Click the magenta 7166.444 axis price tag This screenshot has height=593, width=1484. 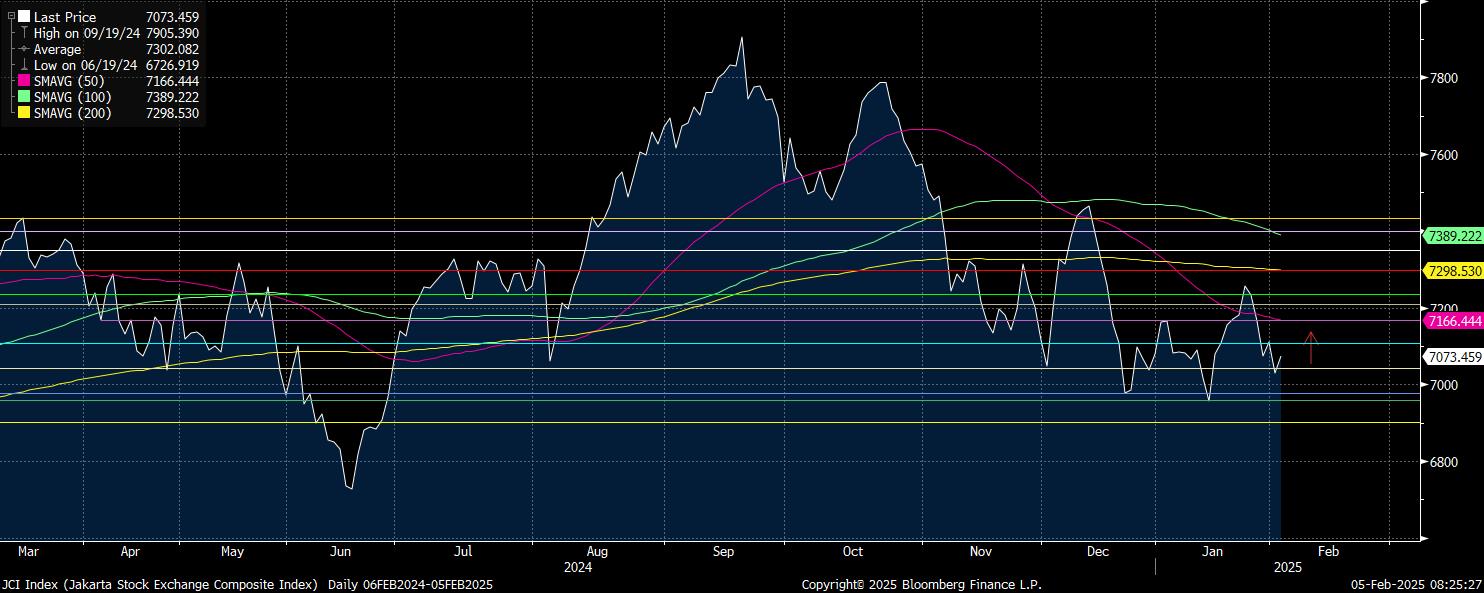click(1453, 321)
